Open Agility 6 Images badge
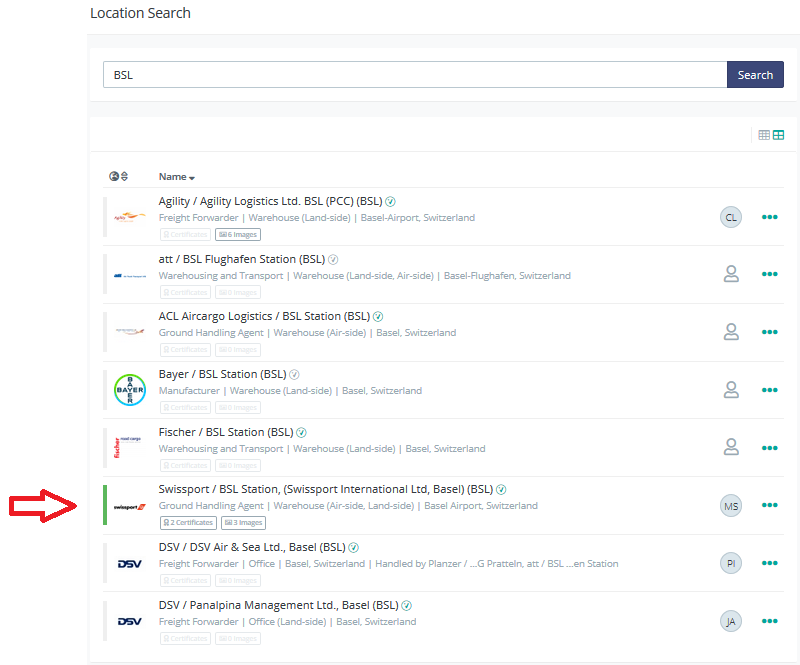Image resolution: width=800 pixels, height=665 pixels. coord(238,234)
